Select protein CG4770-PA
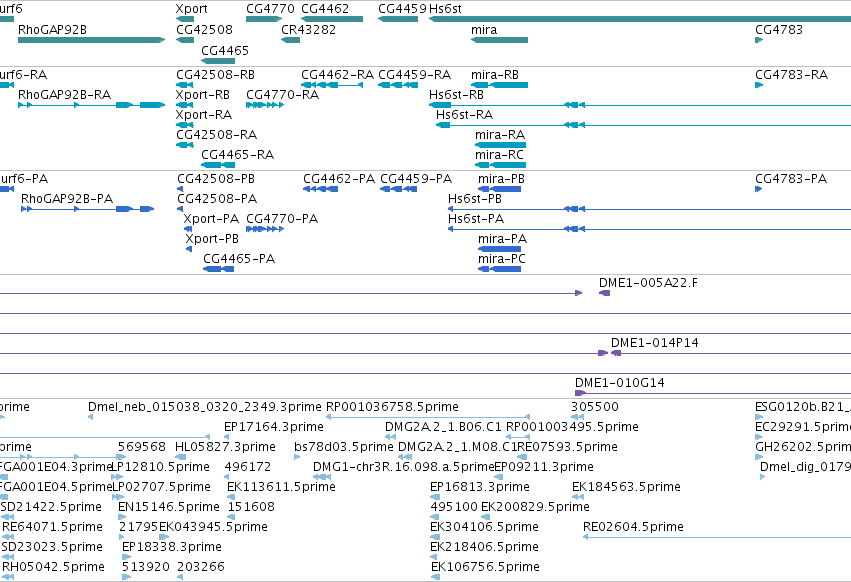Viewport: 851px width, 582px height. tap(265, 229)
